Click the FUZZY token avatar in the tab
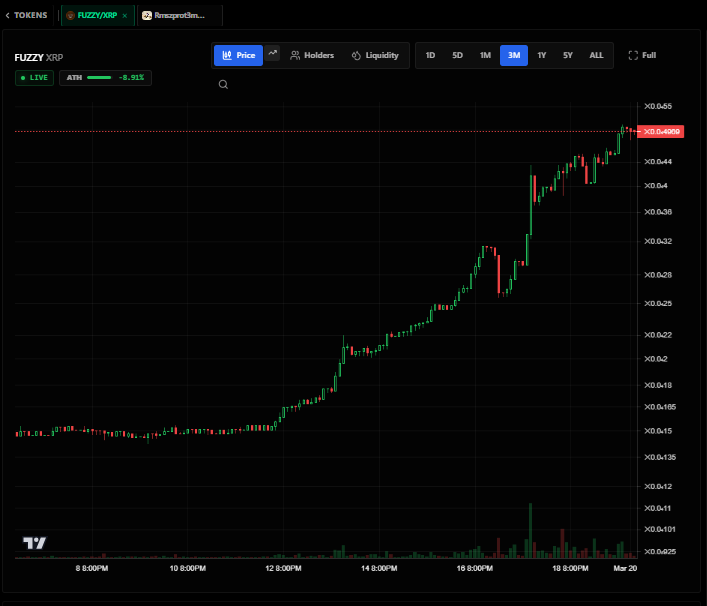 [x=70, y=16]
